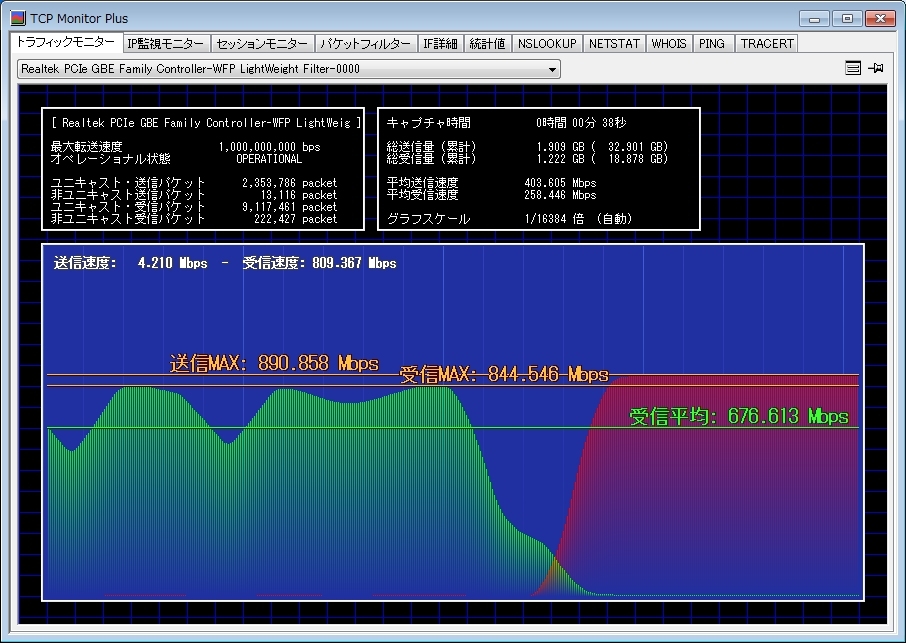Click the 受信平均 676.613 Mbps graph label
906x643 pixels.
pos(738,416)
